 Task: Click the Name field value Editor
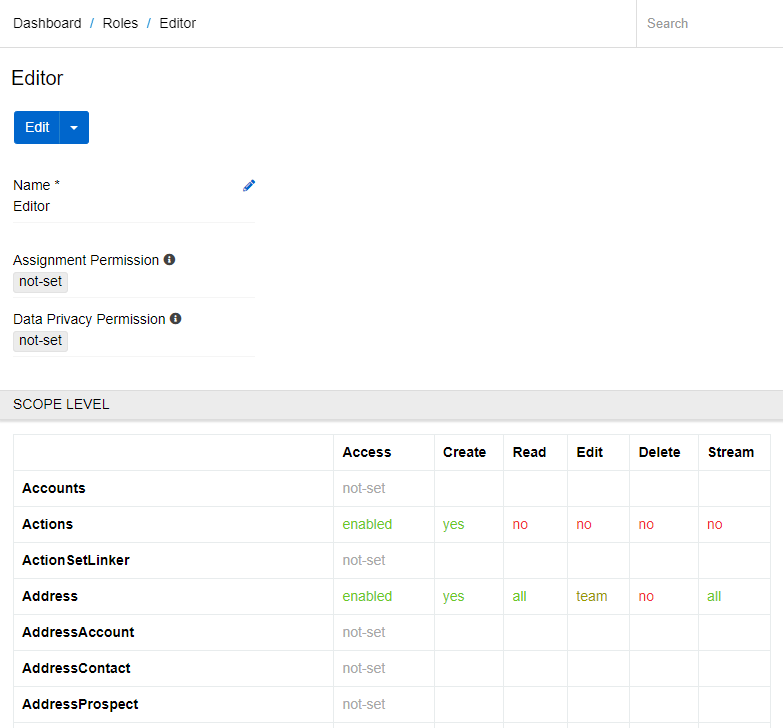point(31,206)
